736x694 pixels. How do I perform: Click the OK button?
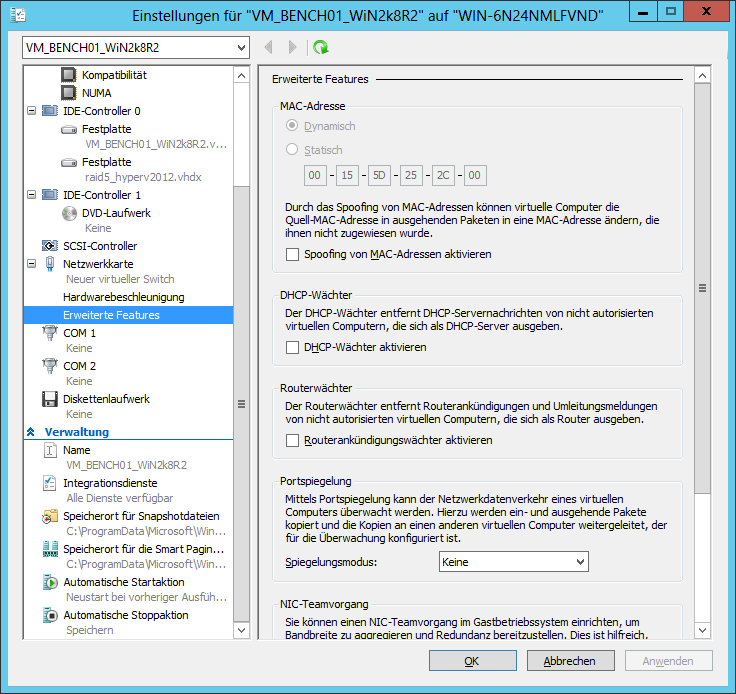(x=472, y=661)
